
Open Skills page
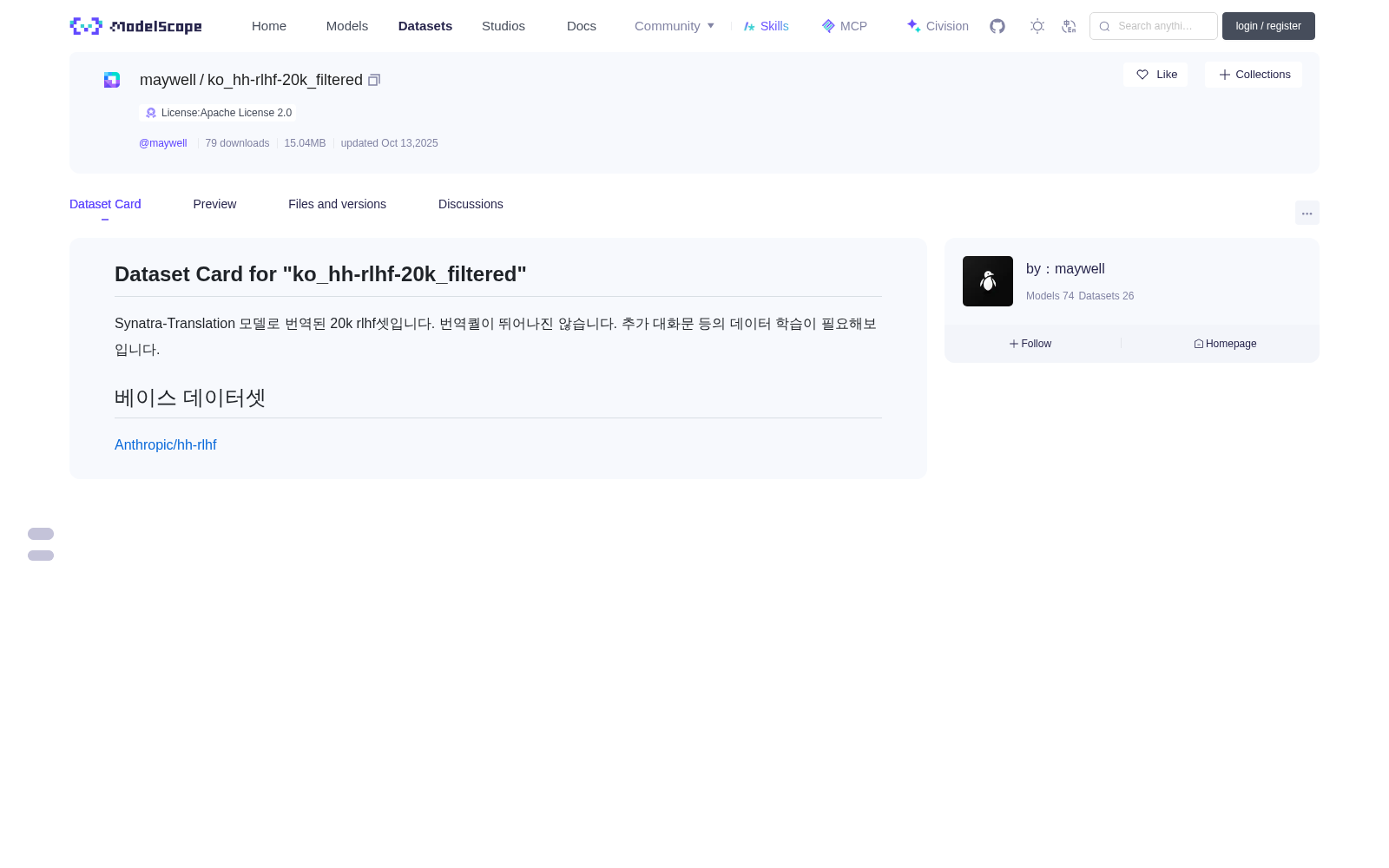[766, 26]
